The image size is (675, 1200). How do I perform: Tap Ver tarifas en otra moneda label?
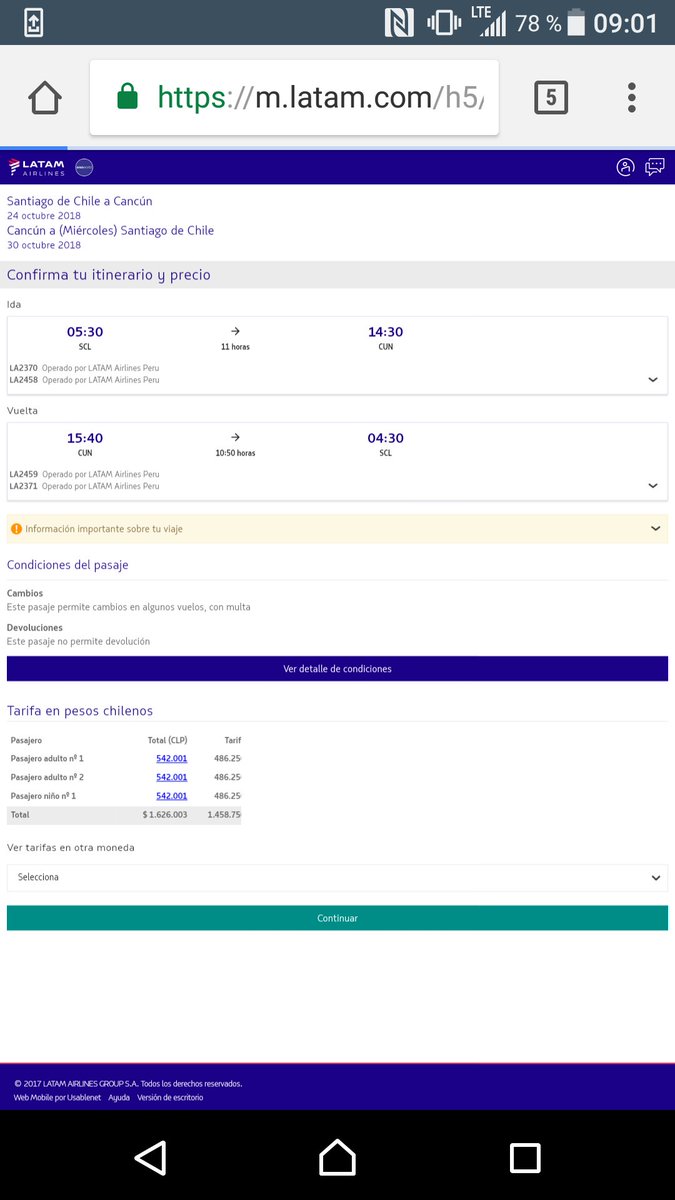pyautogui.click(x=71, y=848)
